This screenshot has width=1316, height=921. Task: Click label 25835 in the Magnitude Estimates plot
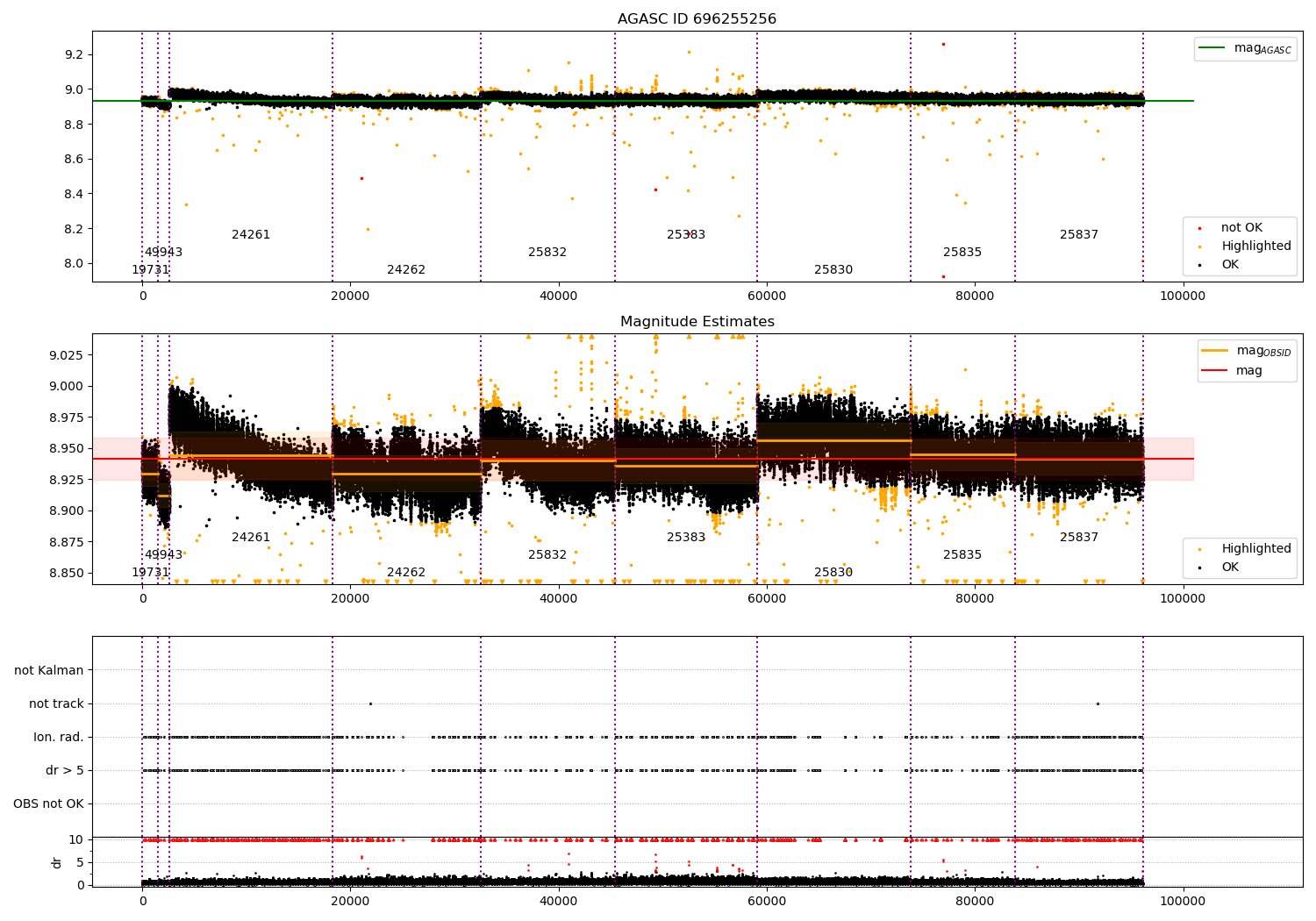(962, 555)
